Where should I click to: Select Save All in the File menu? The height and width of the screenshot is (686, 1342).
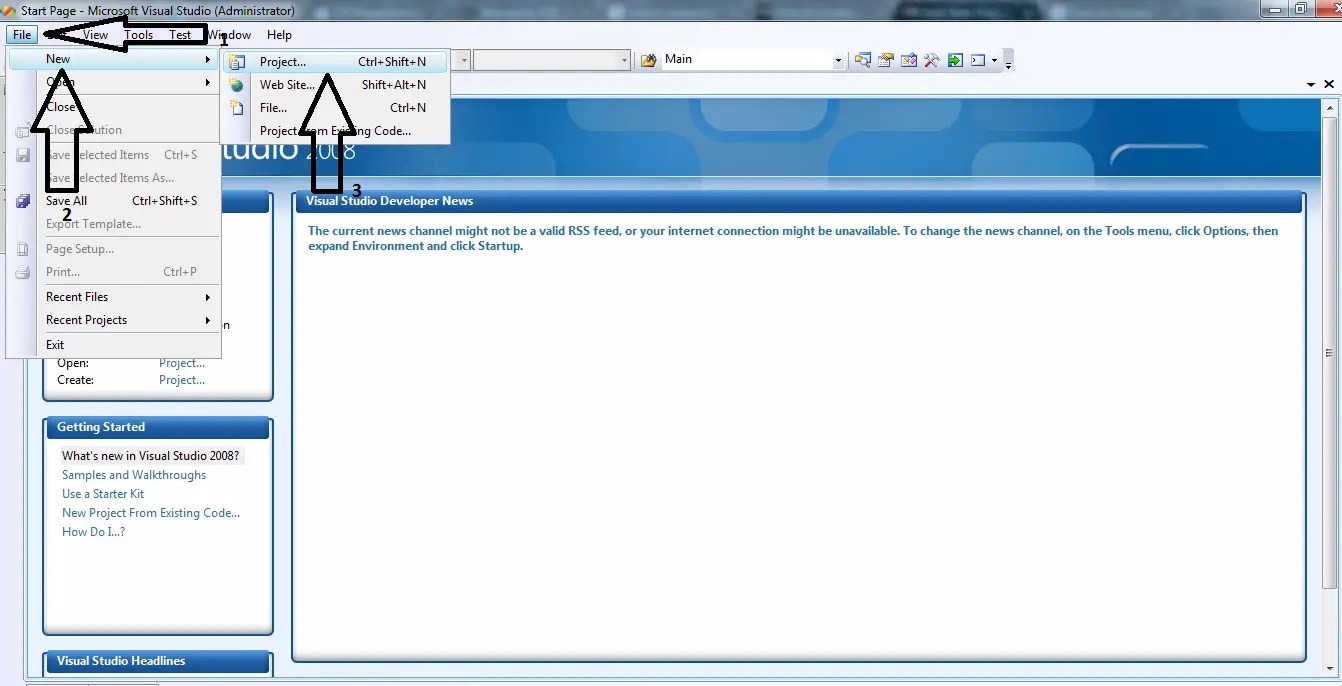pos(114,201)
